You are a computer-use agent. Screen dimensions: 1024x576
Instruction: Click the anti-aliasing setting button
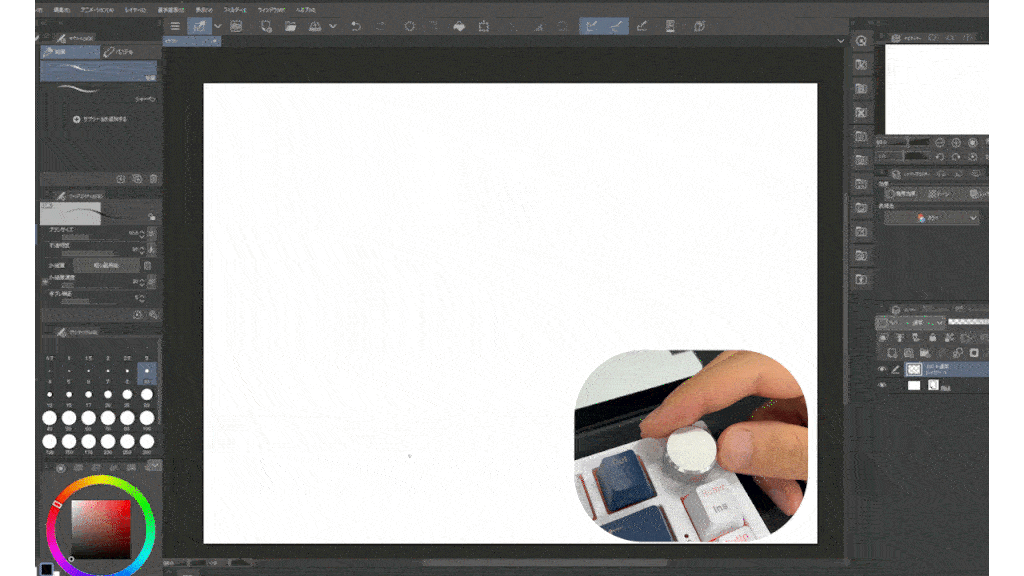tap(106, 265)
